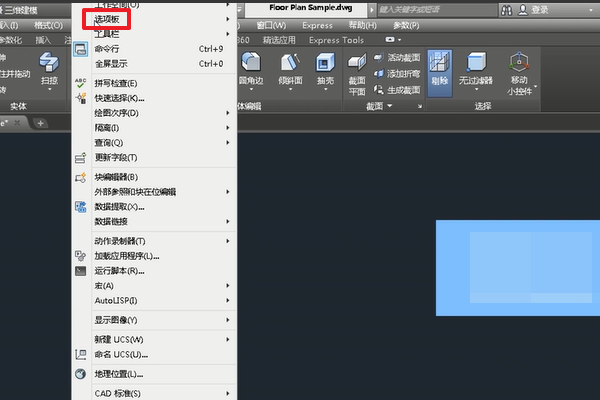The image size is (600, 400).
Task: Open the Isolate 隔离(I) submenu
Action: pos(153,128)
